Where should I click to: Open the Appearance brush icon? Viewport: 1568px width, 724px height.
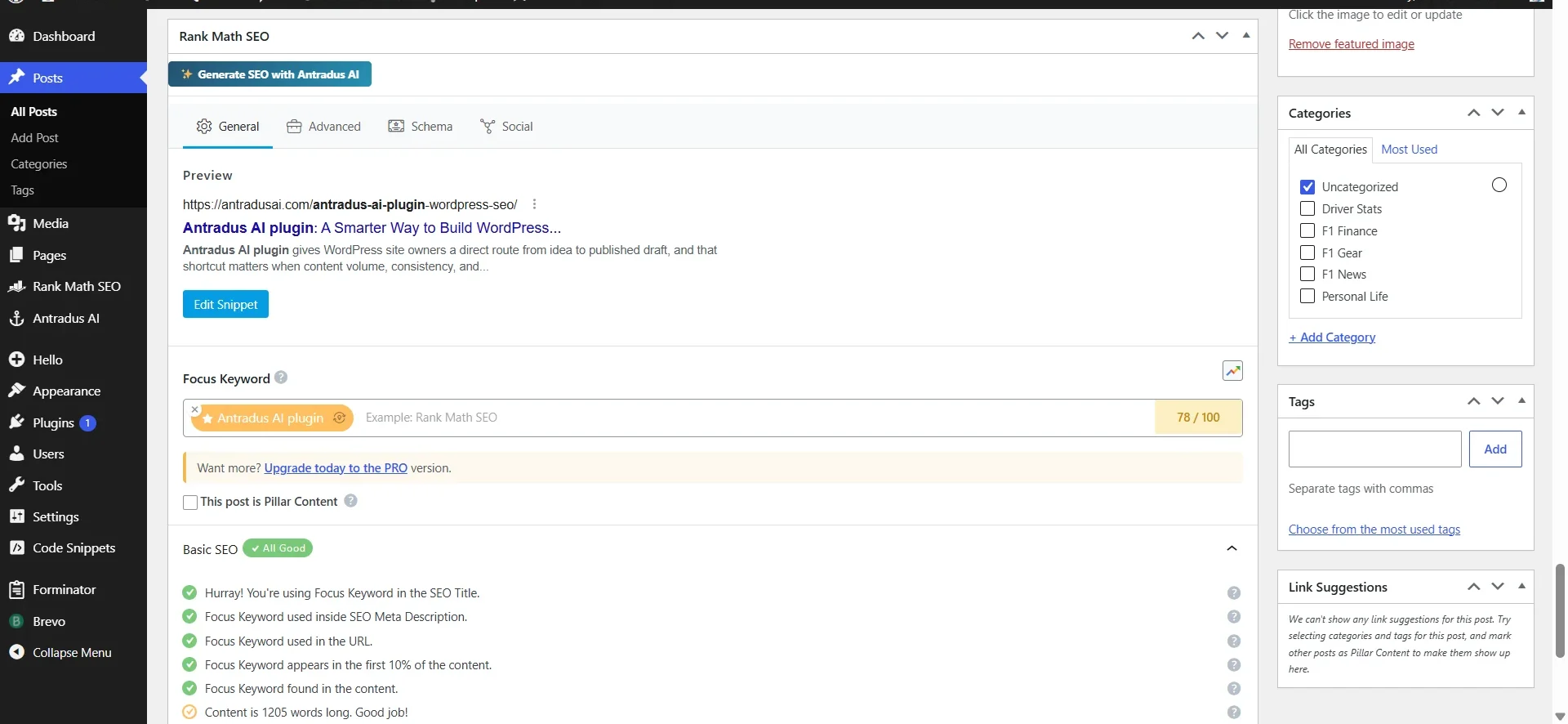pos(16,391)
